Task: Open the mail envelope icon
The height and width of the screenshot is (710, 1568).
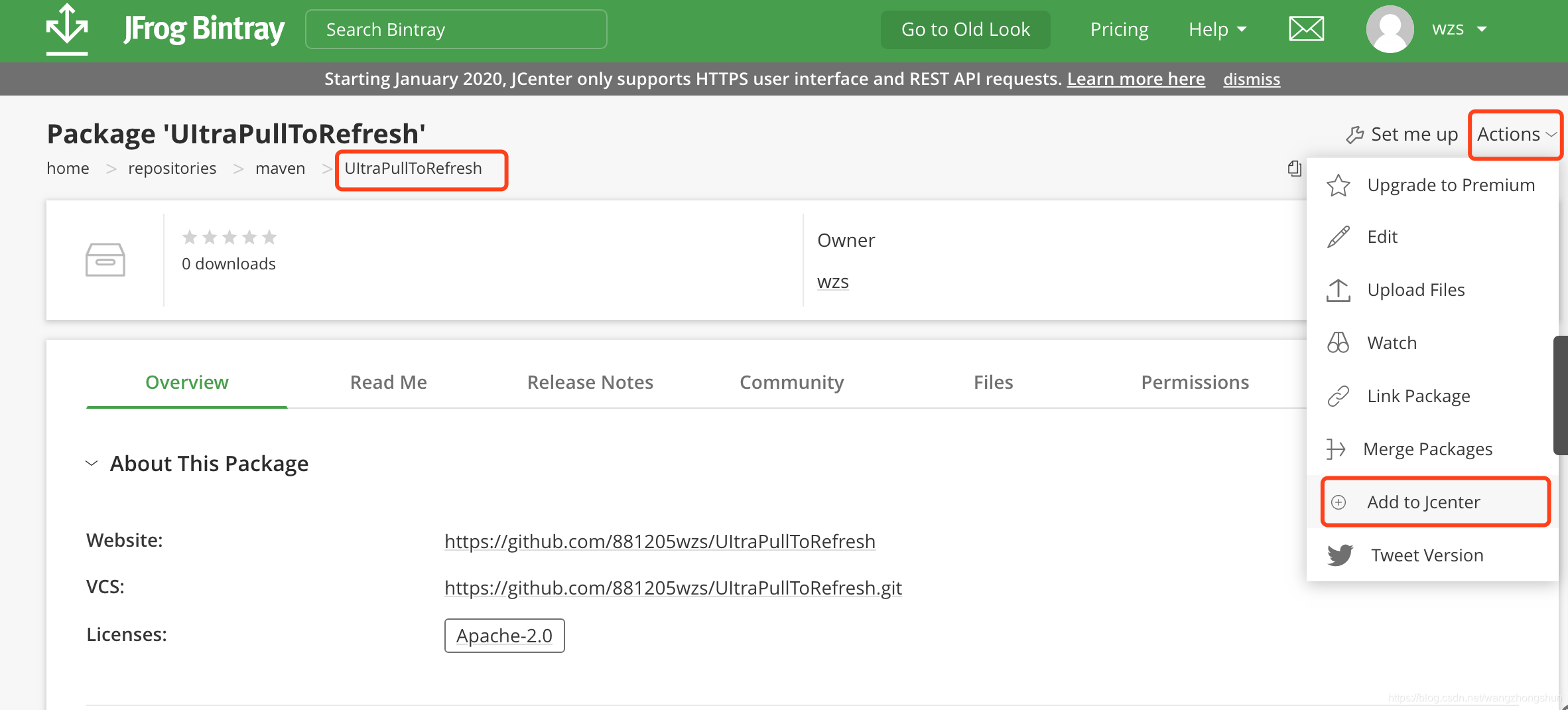Action: [x=1306, y=29]
